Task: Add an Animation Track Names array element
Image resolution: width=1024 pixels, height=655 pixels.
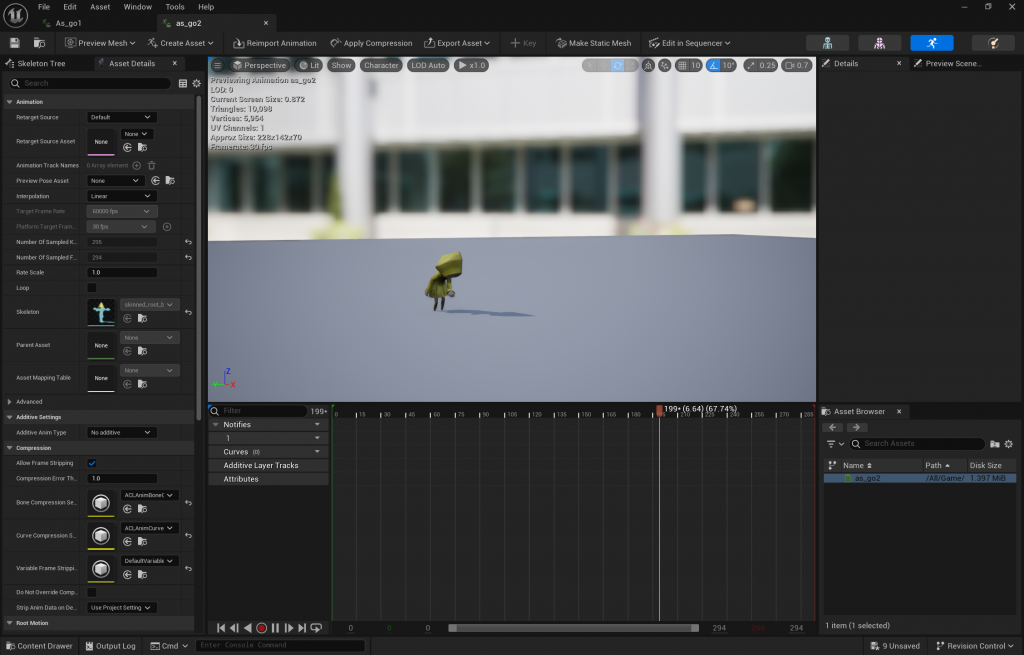Action: tap(136, 165)
